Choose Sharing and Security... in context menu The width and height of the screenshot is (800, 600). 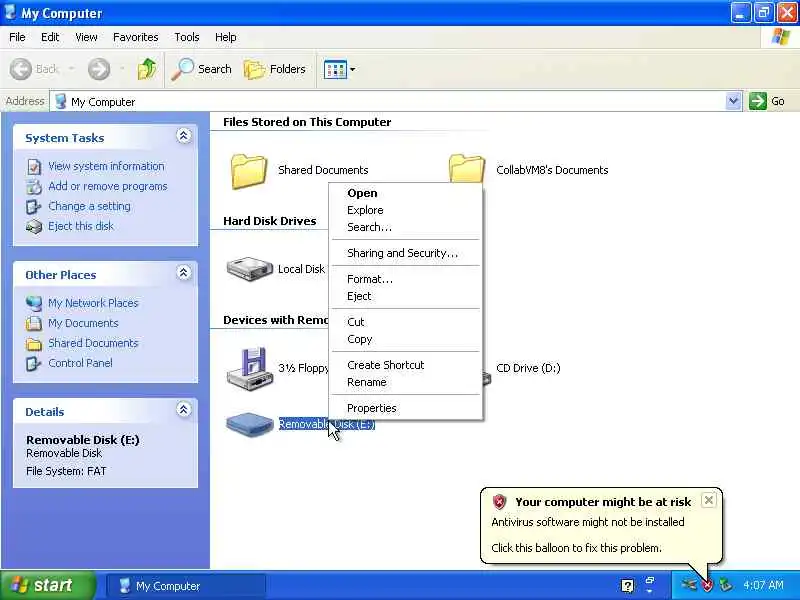click(406, 253)
